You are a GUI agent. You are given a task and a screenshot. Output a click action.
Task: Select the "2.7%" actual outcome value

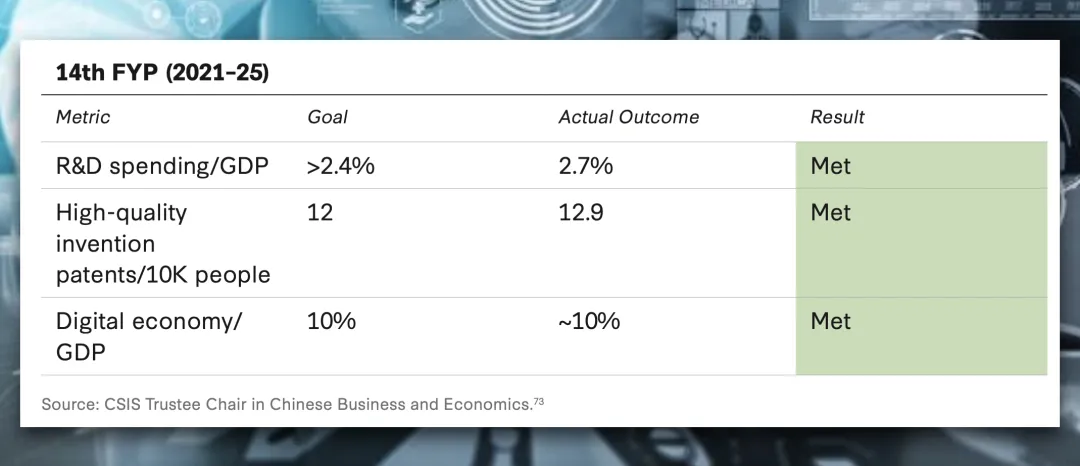(585, 166)
